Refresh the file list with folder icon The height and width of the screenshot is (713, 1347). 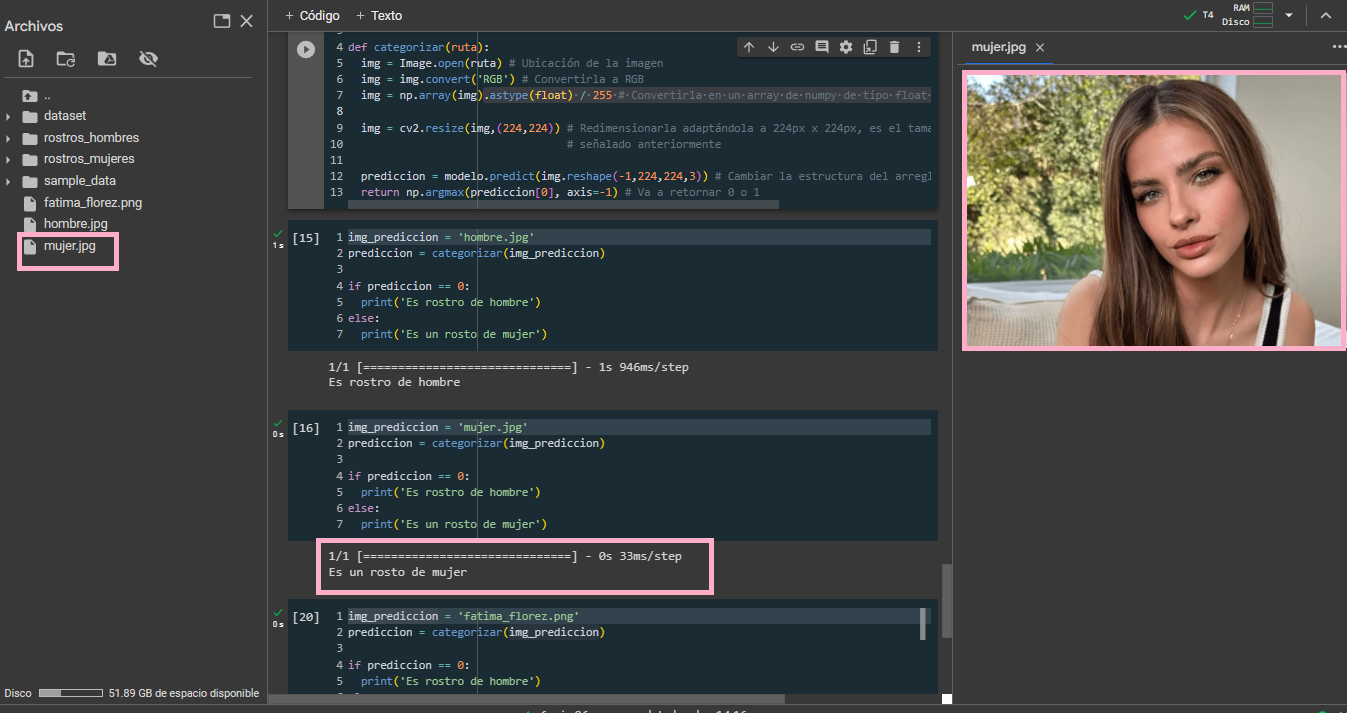coord(66,59)
